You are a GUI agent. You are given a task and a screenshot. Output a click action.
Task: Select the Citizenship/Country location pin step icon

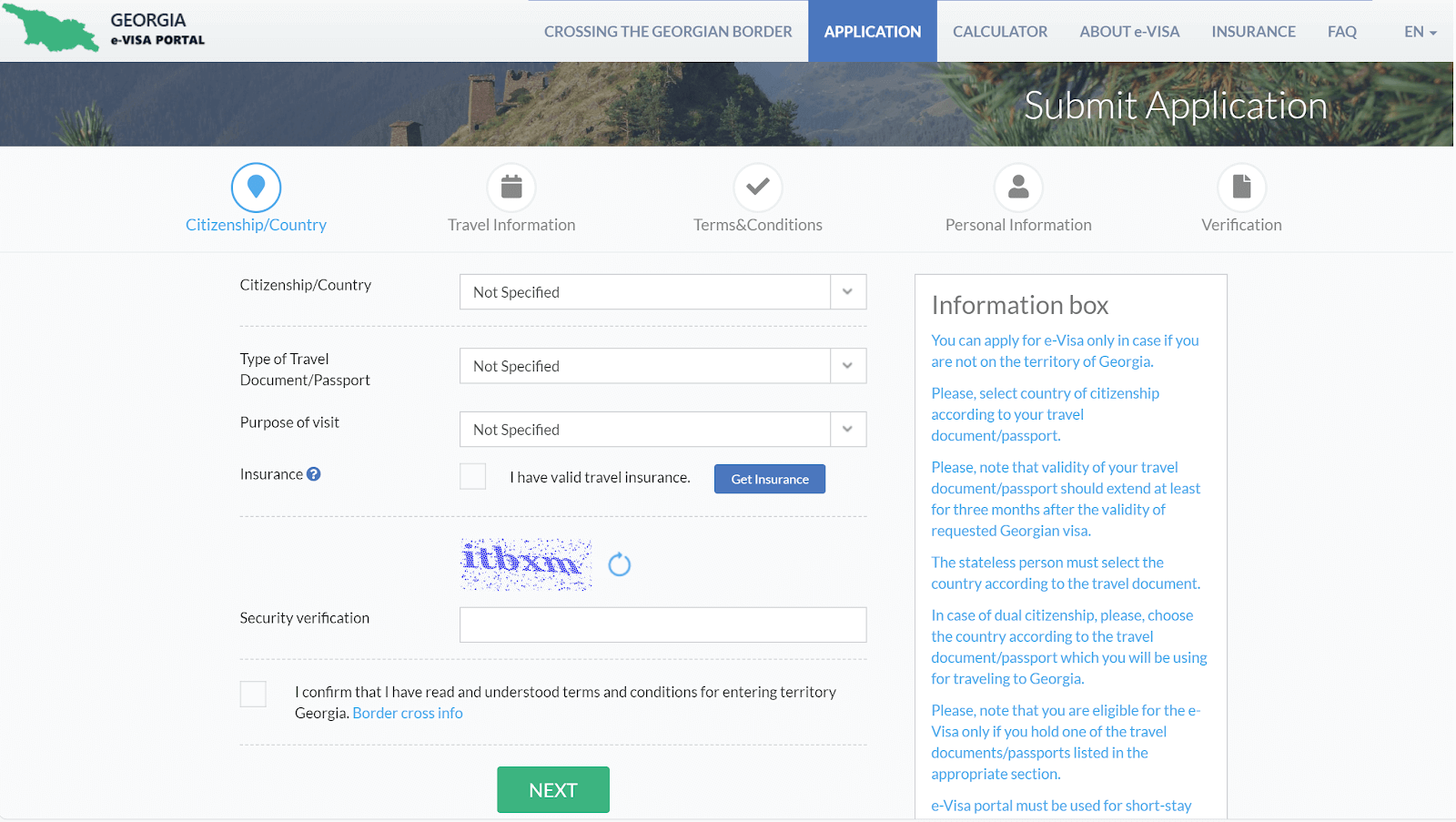256,188
